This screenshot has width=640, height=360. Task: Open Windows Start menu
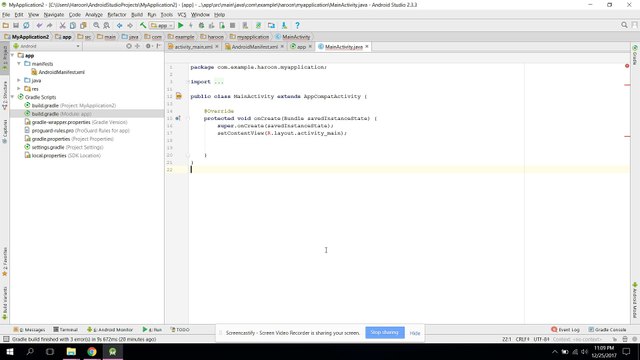pyautogui.click(x=9, y=351)
